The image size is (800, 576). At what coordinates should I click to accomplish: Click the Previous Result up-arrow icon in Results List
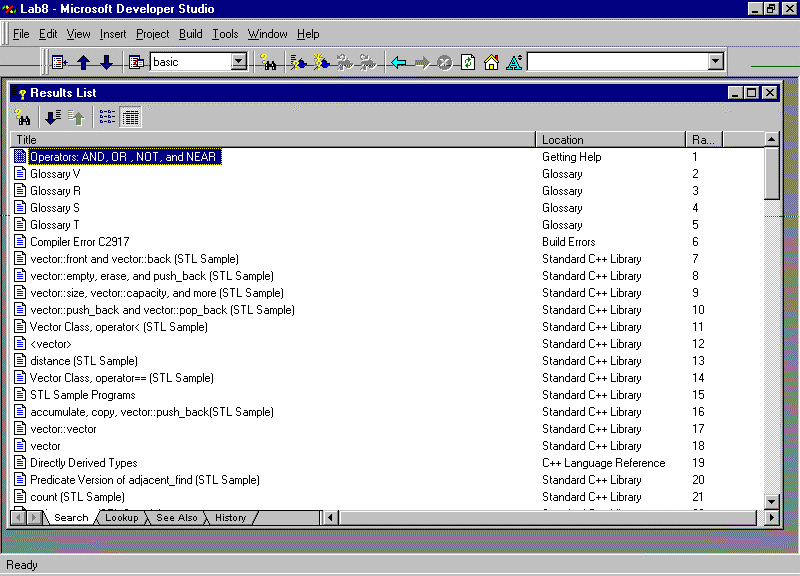click(x=77, y=117)
